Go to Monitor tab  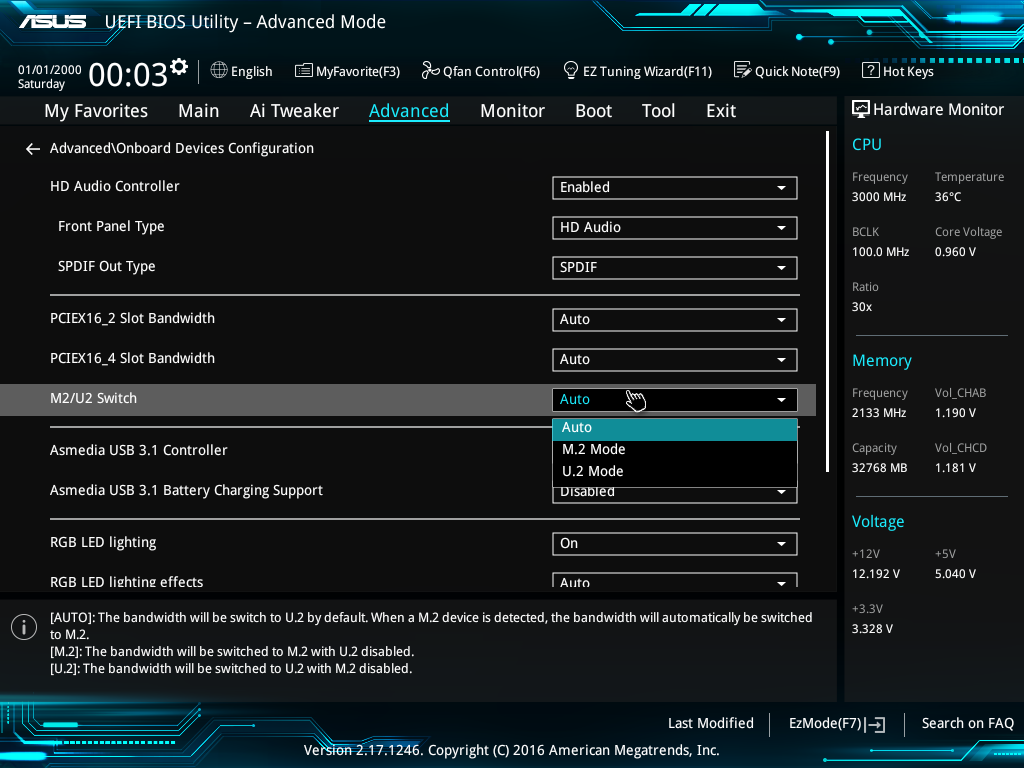[513, 111]
